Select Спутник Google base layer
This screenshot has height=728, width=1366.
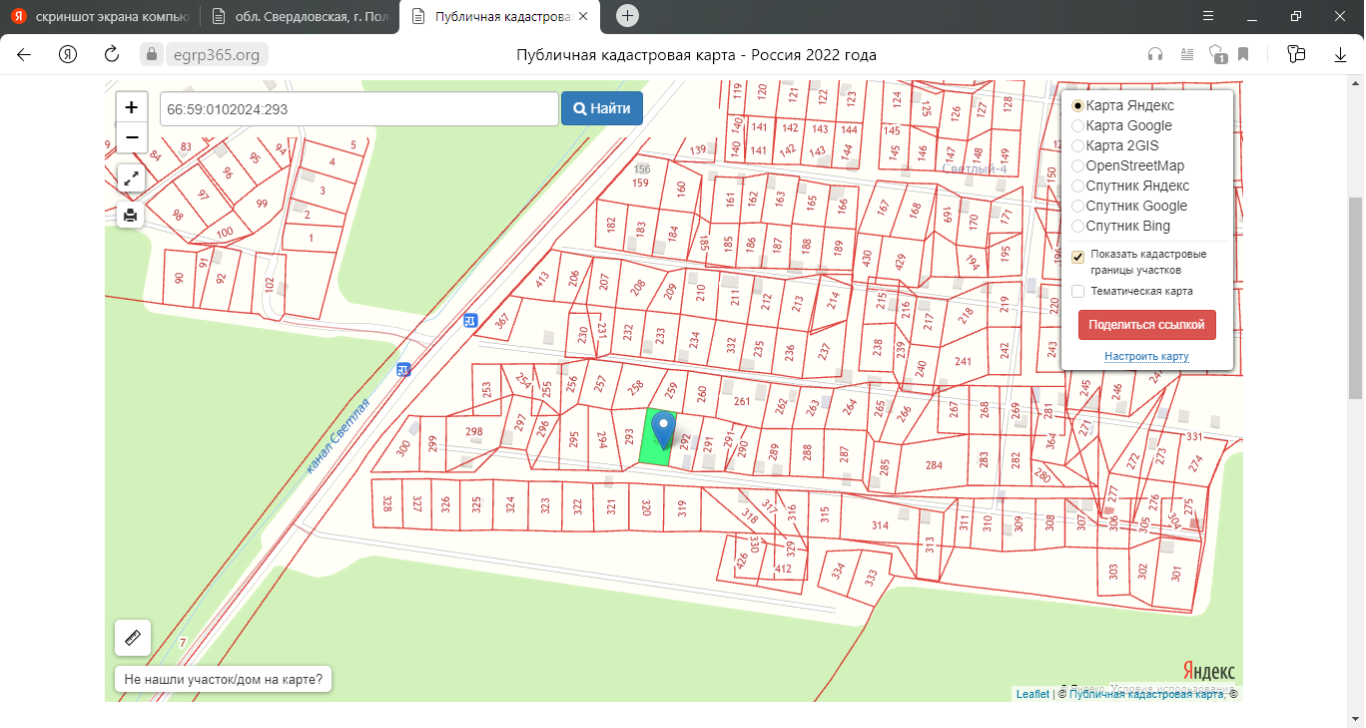click(1077, 206)
